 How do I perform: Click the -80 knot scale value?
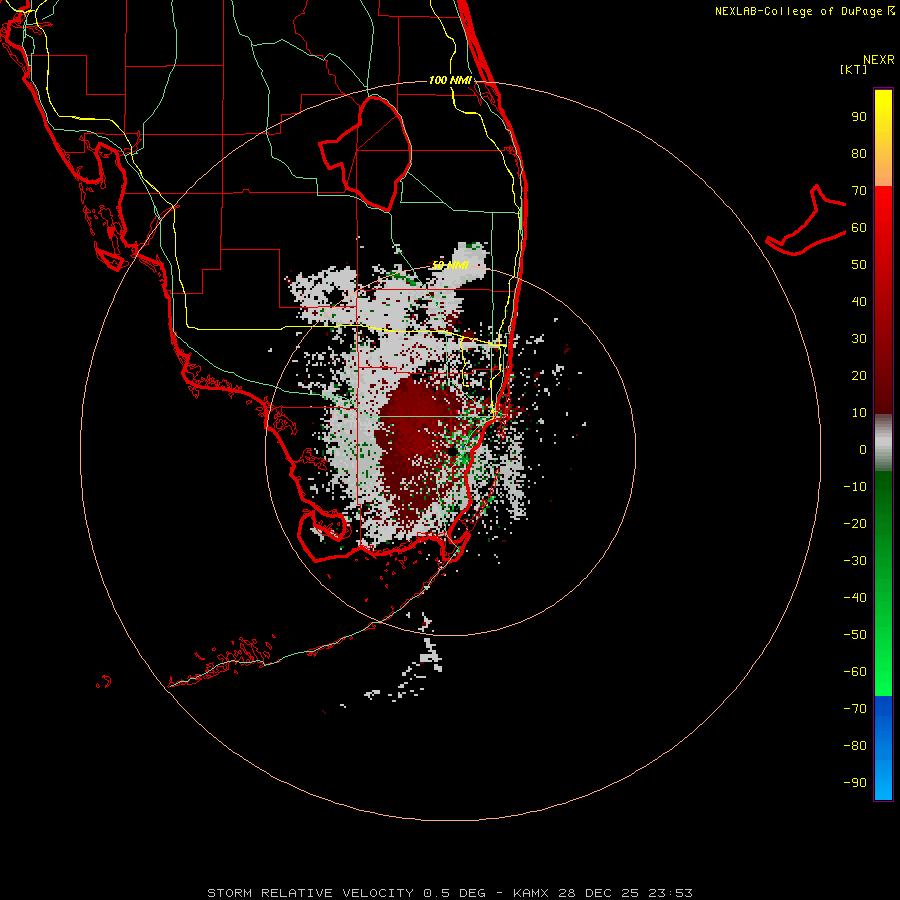tap(855, 746)
